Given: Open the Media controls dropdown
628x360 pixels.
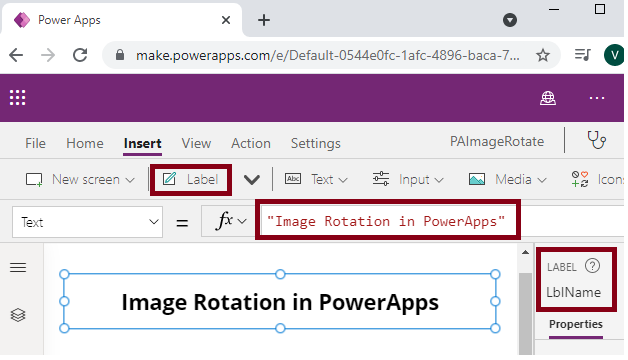Looking at the screenshot, I should [507, 179].
